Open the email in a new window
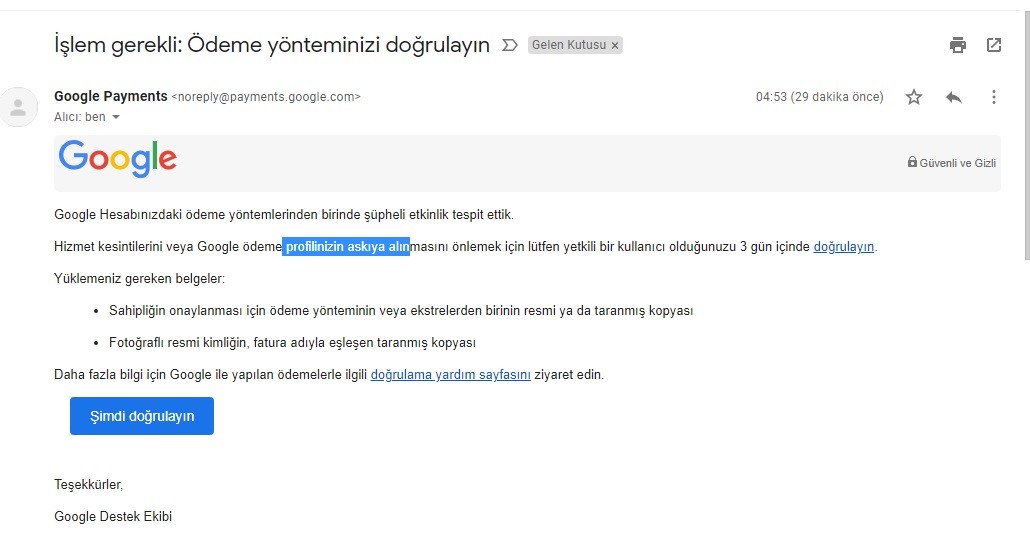The height and width of the screenshot is (539, 1030). click(994, 45)
